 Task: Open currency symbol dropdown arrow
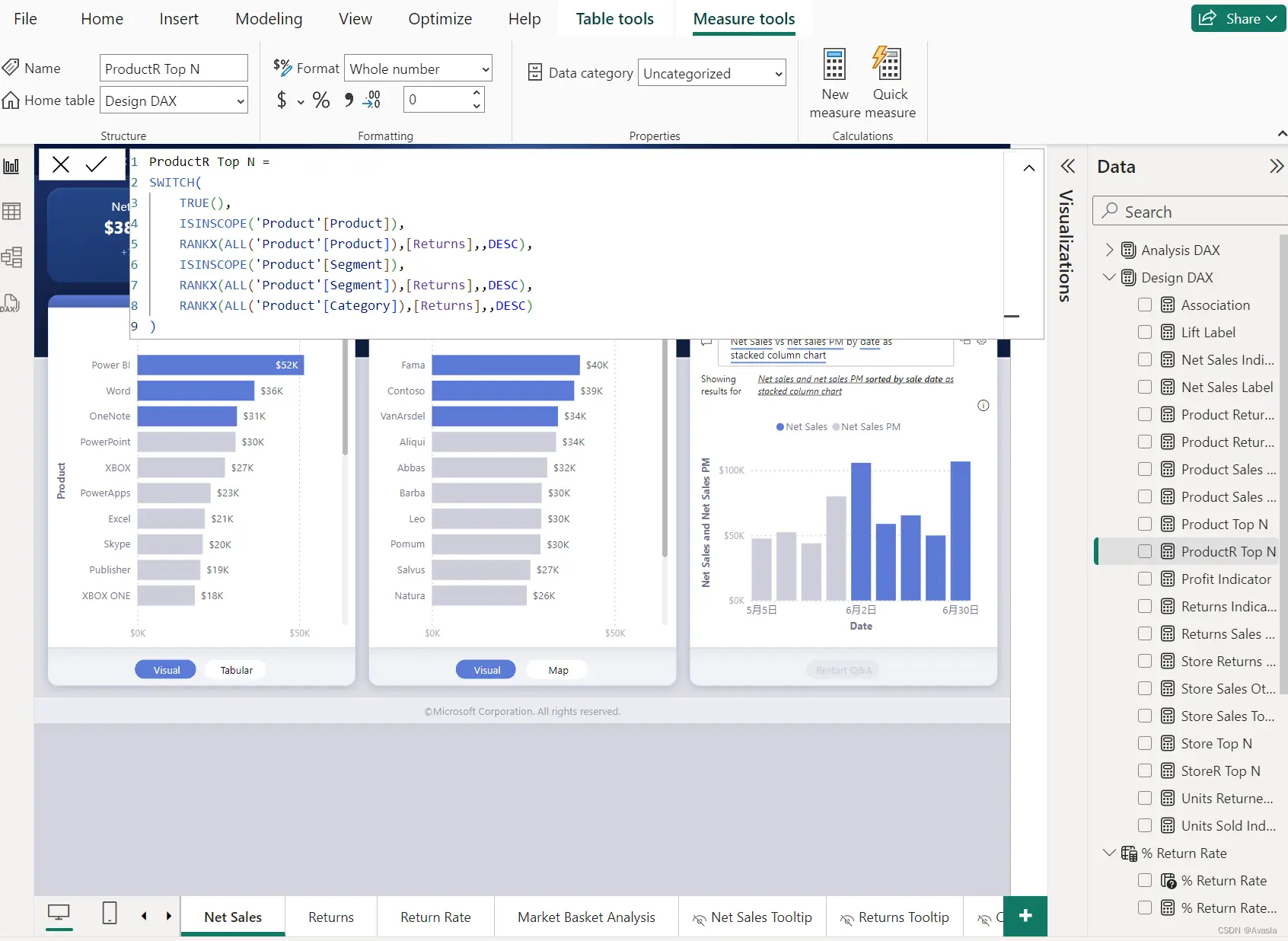pyautogui.click(x=301, y=101)
